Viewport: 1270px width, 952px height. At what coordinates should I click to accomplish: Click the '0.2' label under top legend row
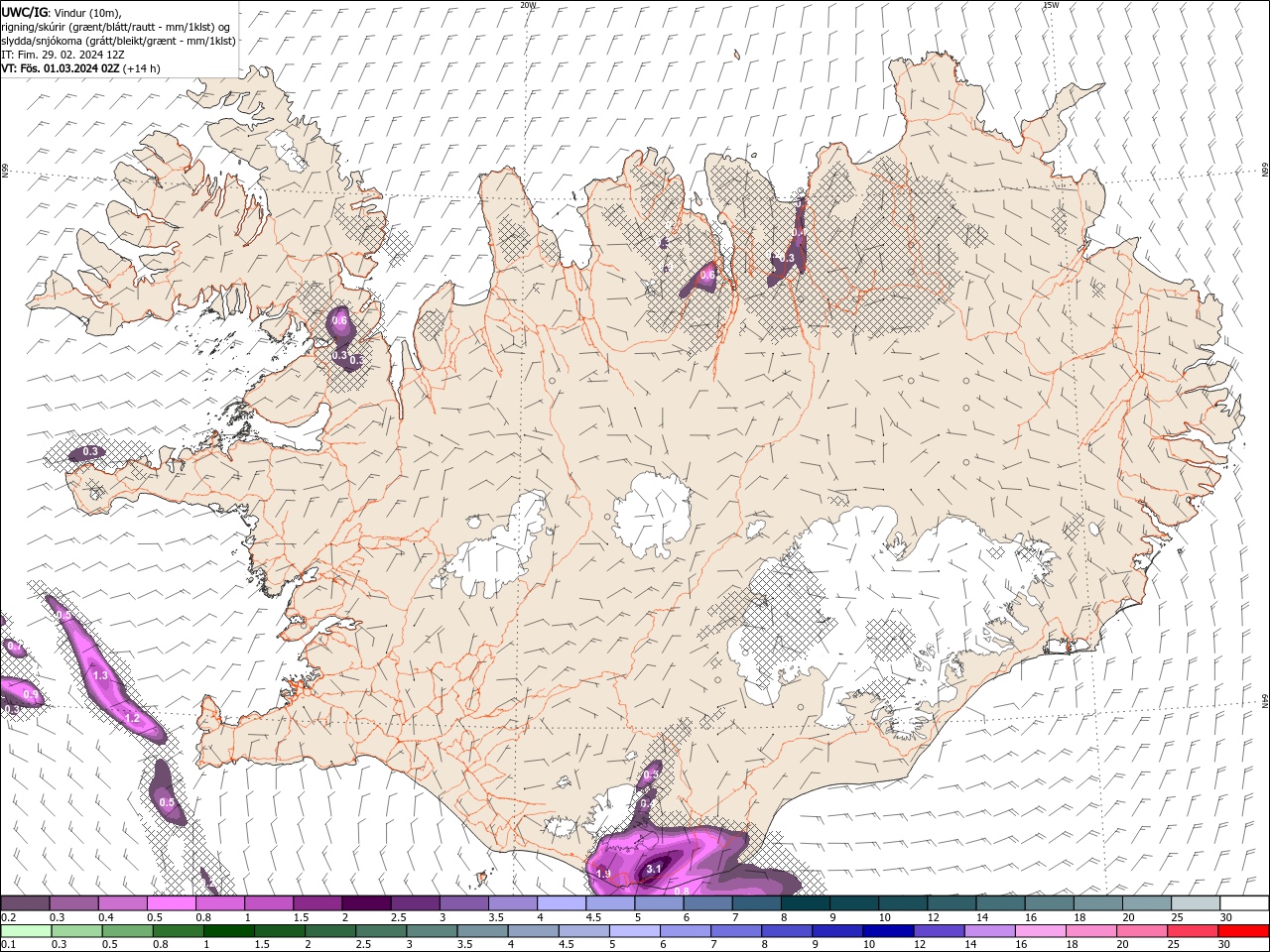coord(8,917)
